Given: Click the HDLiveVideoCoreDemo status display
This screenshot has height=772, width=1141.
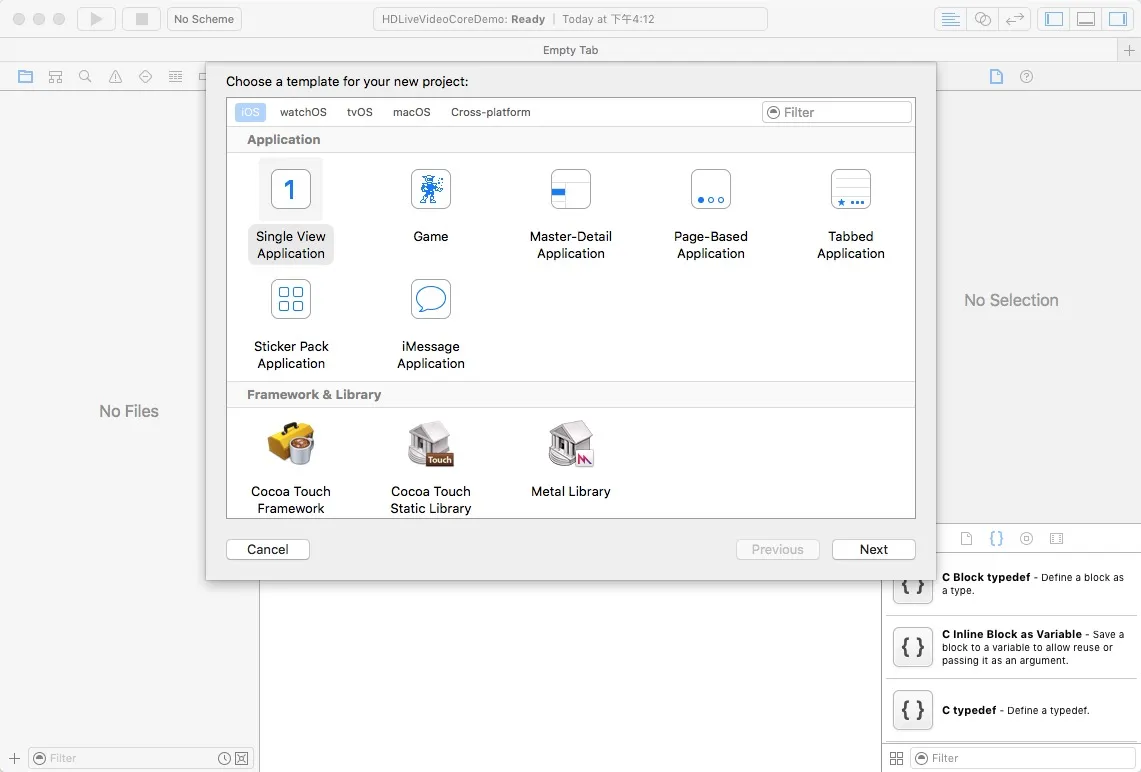Looking at the screenshot, I should 570,19.
